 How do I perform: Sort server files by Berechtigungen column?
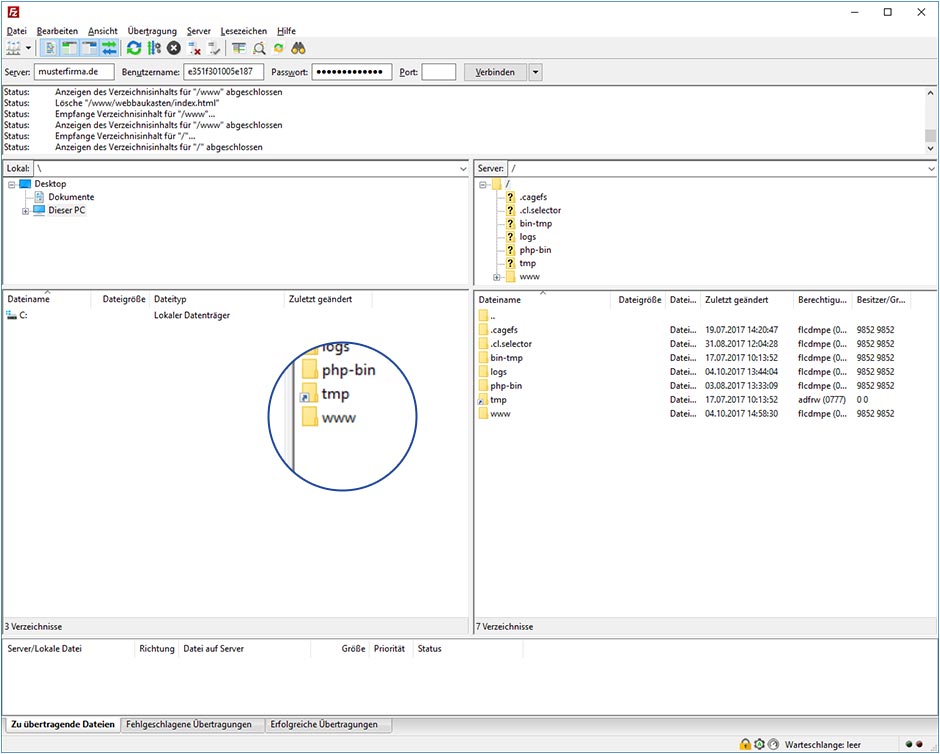click(822, 300)
